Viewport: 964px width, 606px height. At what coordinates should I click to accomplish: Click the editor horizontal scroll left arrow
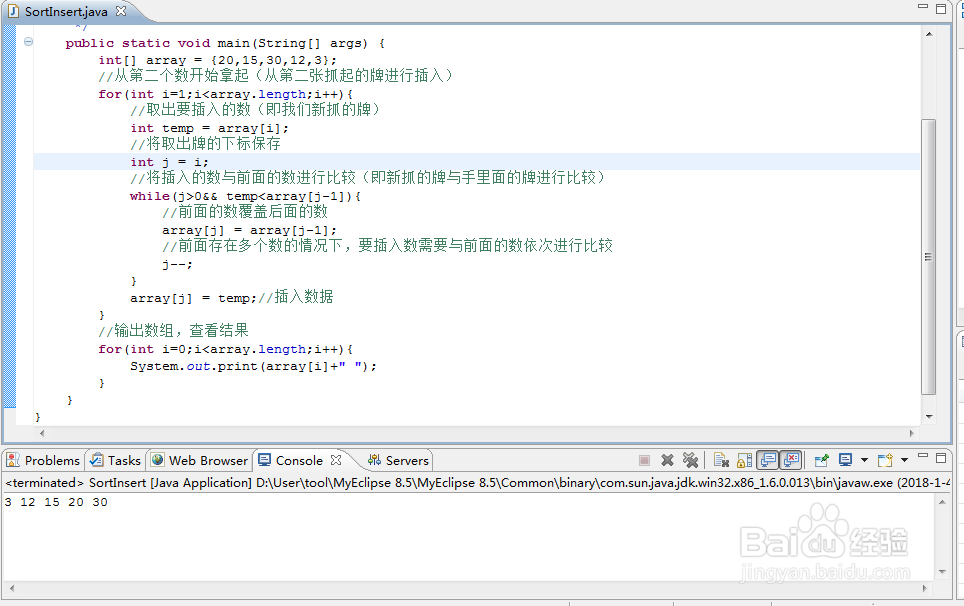coord(42,433)
